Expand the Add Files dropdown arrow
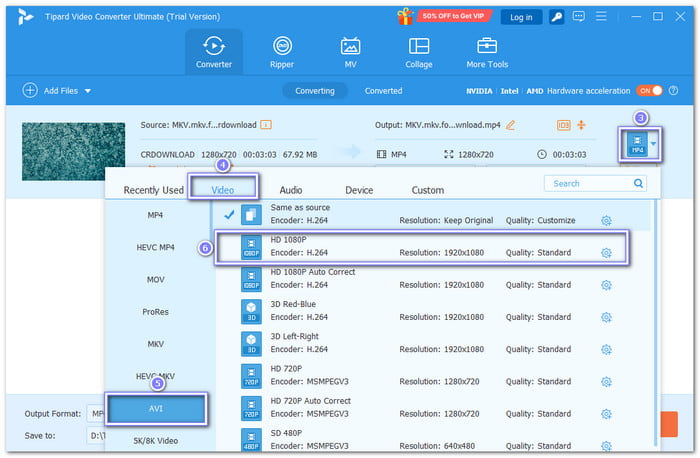 [88, 91]
